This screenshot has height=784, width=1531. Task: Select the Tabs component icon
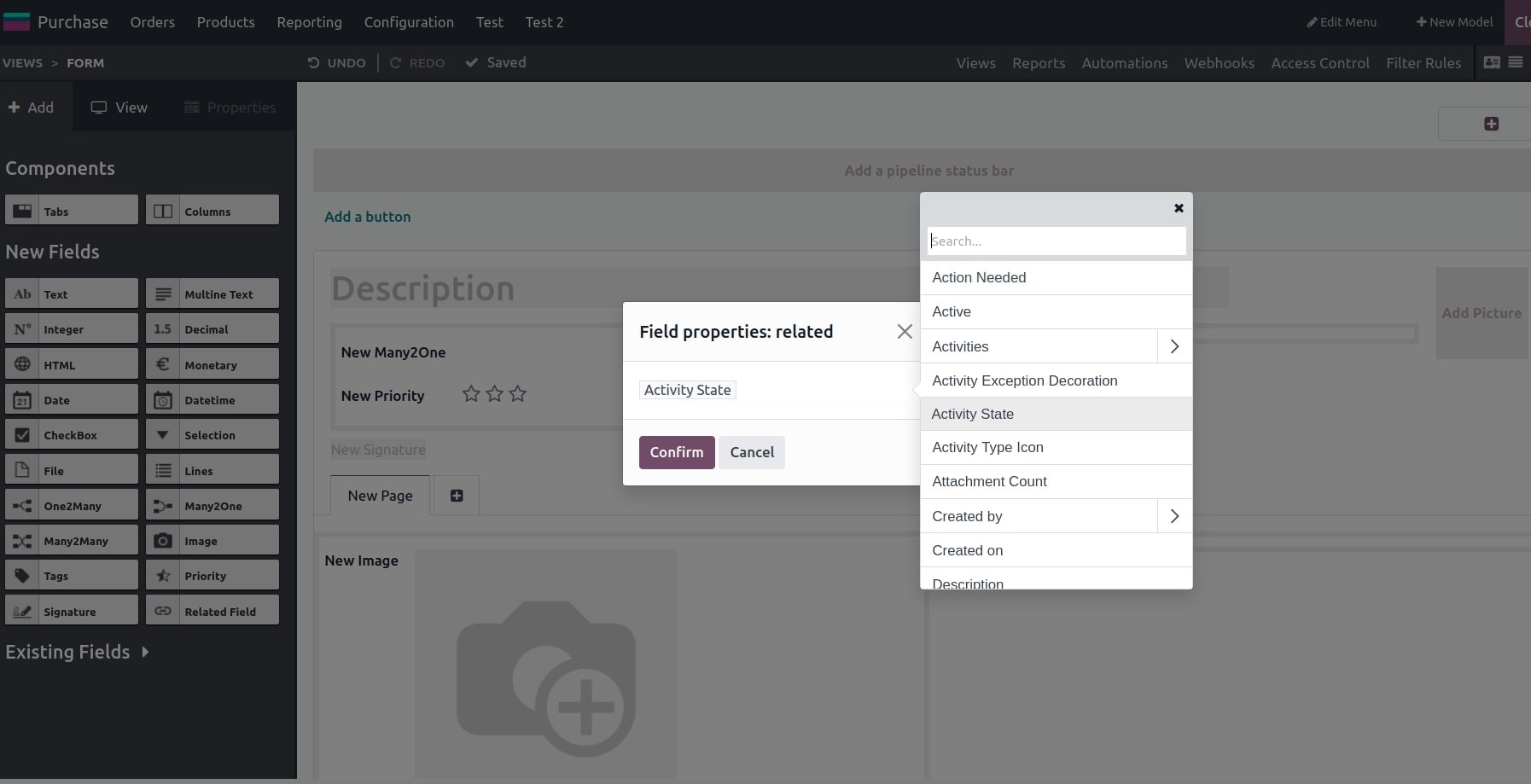[23, 211]
